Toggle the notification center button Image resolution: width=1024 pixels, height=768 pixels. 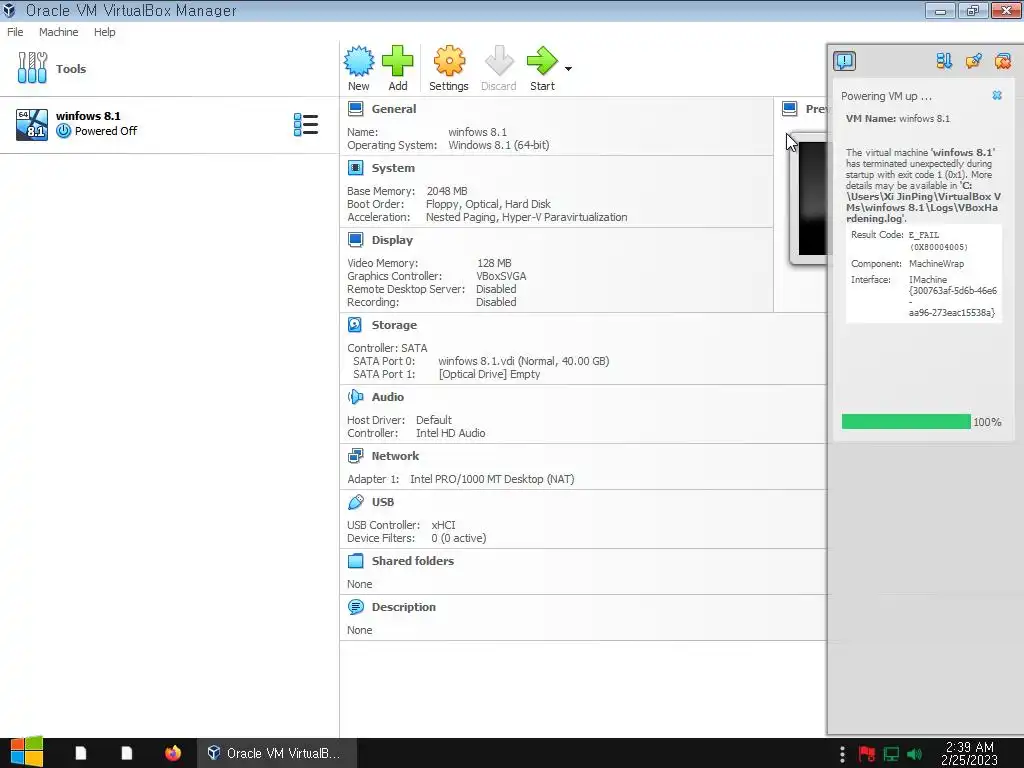(x=844, y=61)
